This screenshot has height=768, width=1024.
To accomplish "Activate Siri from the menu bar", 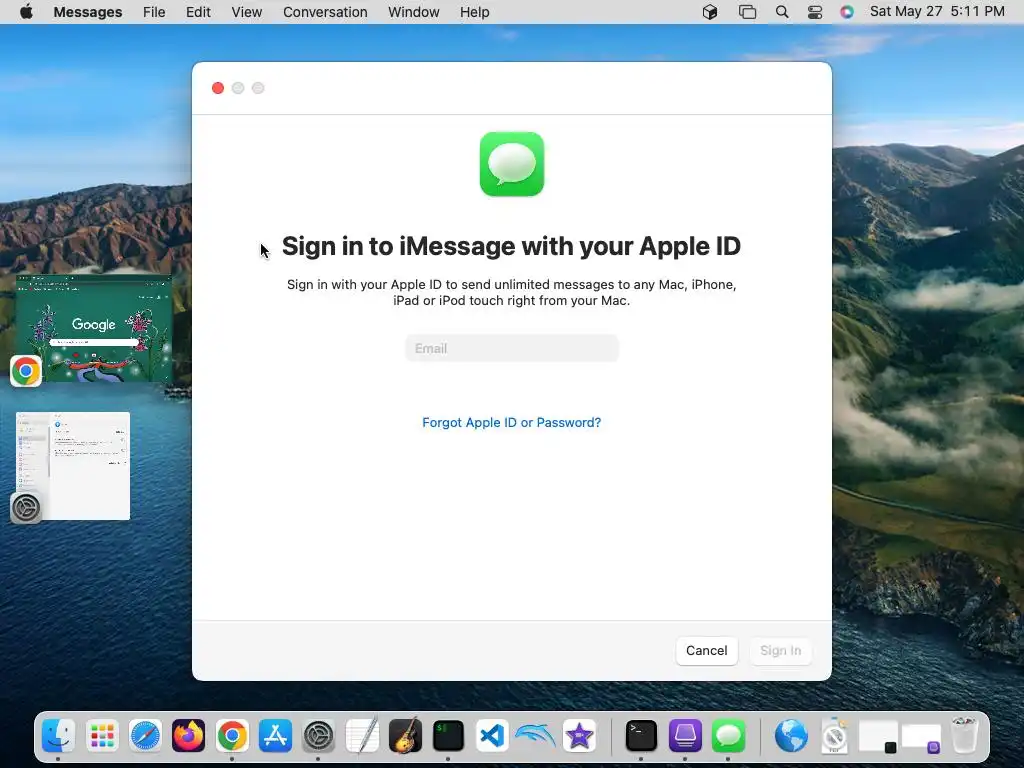I will tap(846, 12).
